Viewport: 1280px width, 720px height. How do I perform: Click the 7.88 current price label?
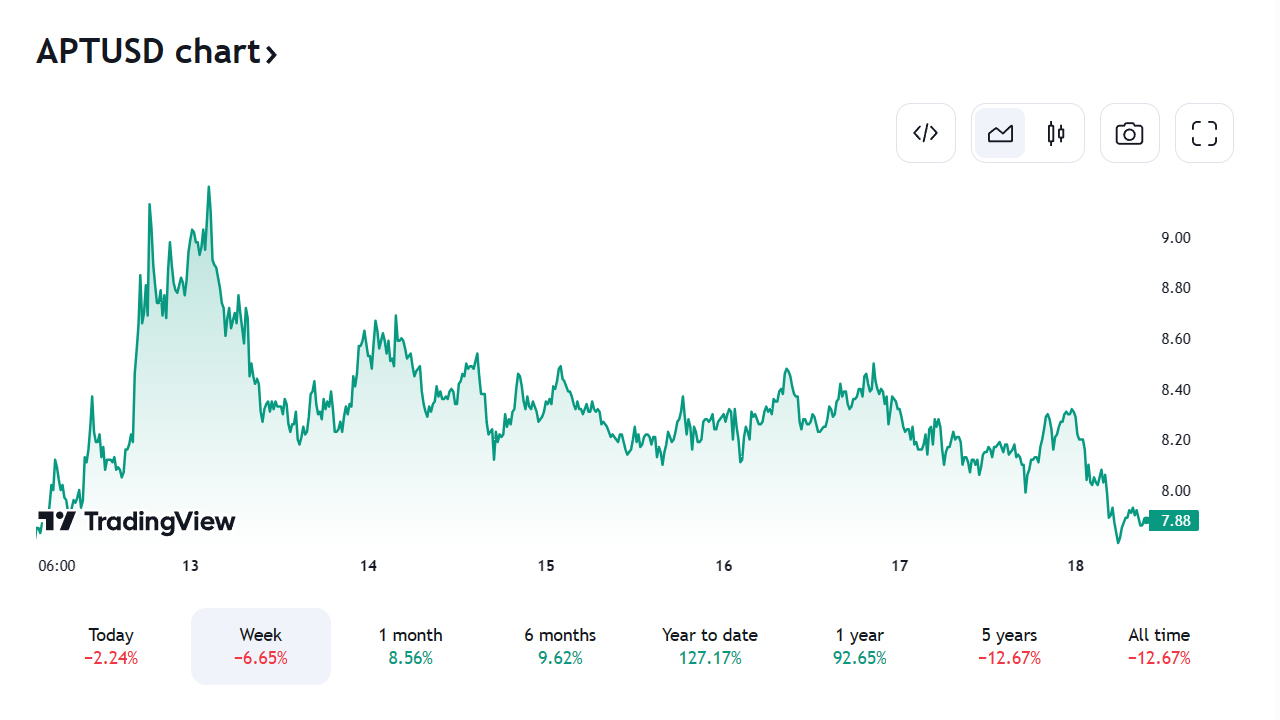coord(1174,521)
